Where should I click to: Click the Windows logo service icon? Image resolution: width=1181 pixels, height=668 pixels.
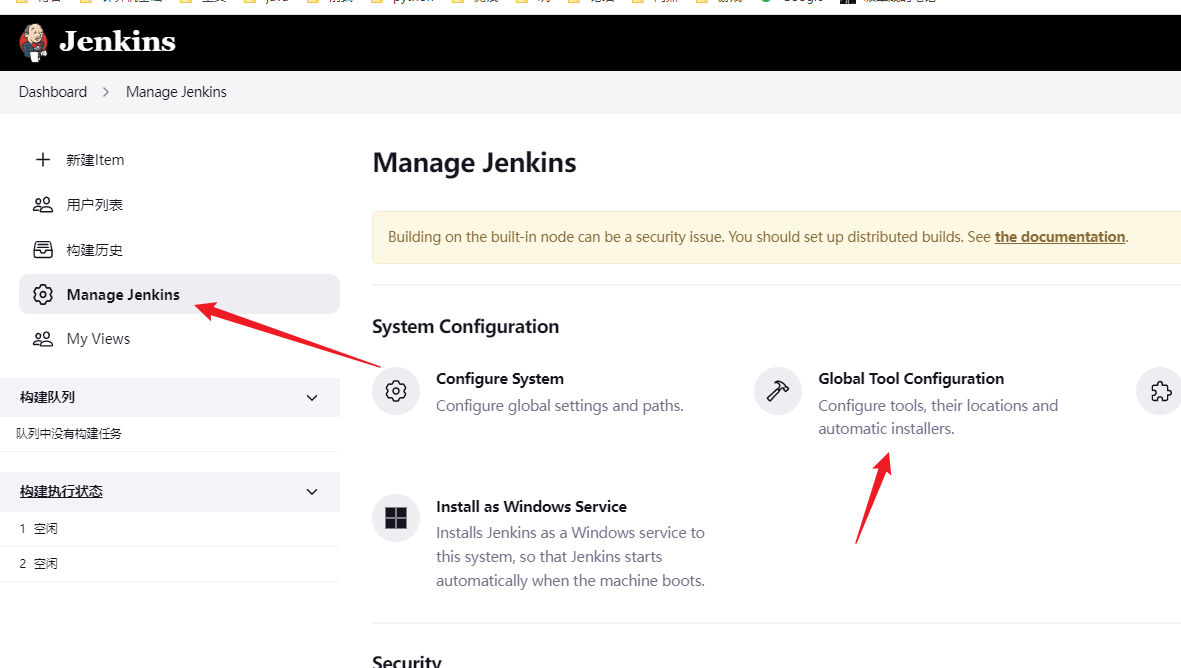[x=396, y=518]
